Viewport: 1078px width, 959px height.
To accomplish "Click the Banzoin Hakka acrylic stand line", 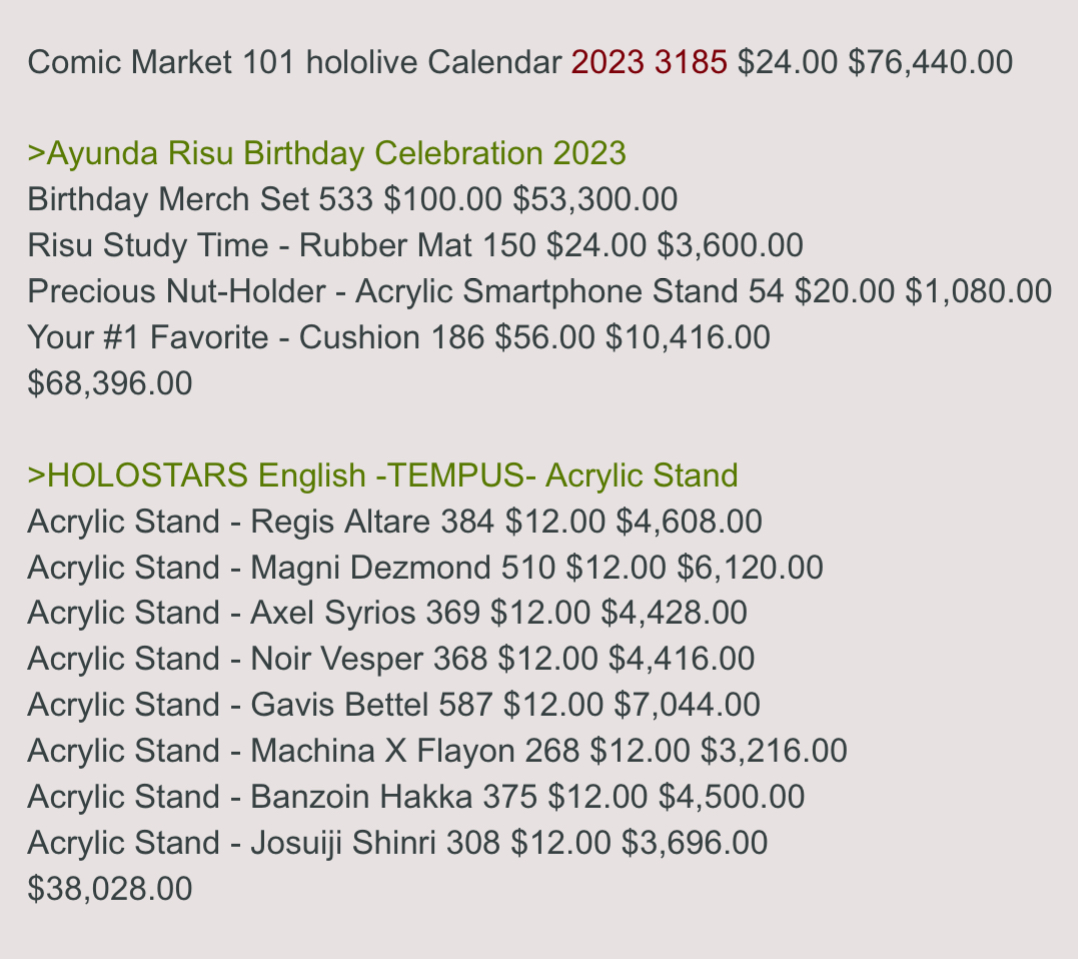I will [x=416, y=797].
